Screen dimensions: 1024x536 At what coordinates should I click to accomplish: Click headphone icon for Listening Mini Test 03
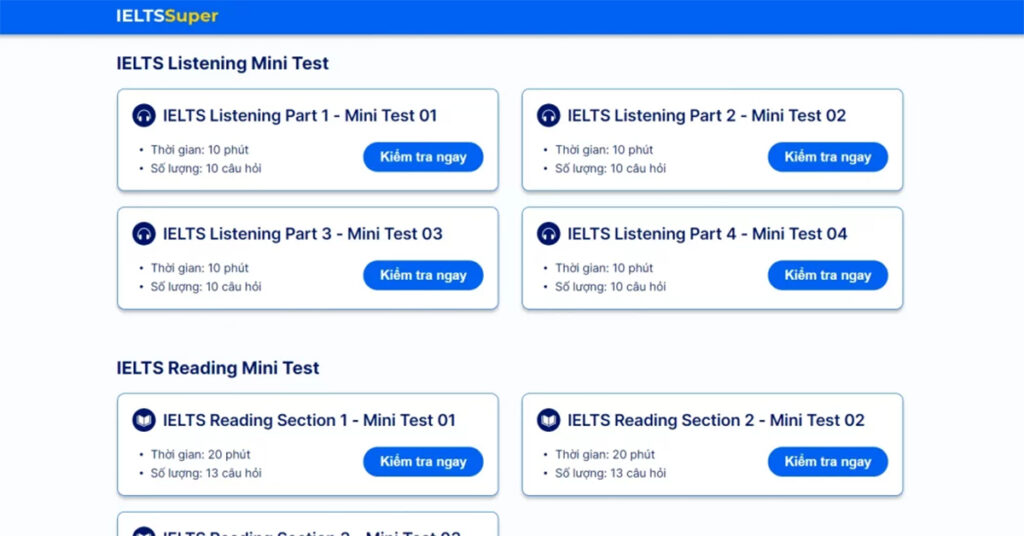point(144,234)
